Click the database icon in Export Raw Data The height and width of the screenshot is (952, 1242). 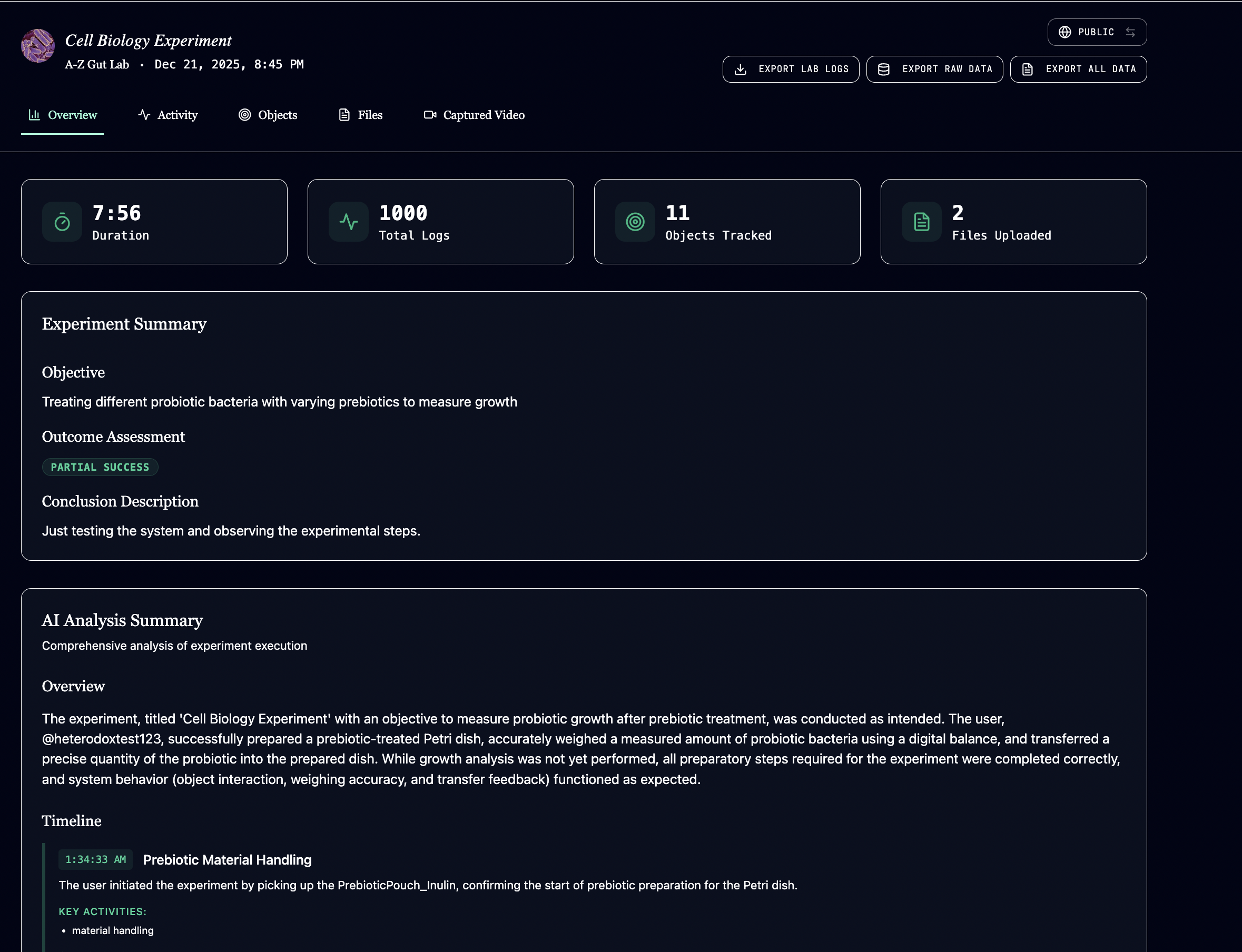(883, 69)
